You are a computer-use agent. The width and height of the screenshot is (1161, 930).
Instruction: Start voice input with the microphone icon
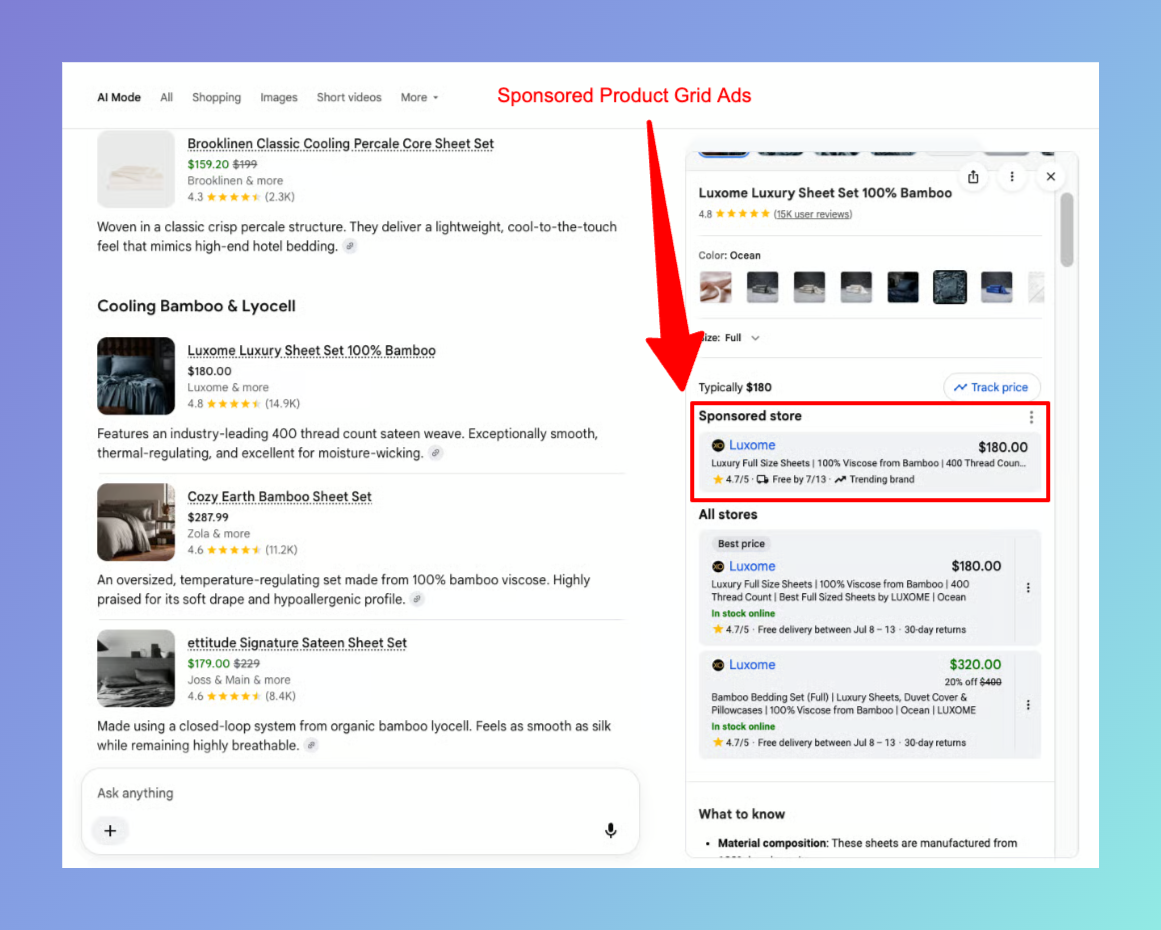(610, 831)
